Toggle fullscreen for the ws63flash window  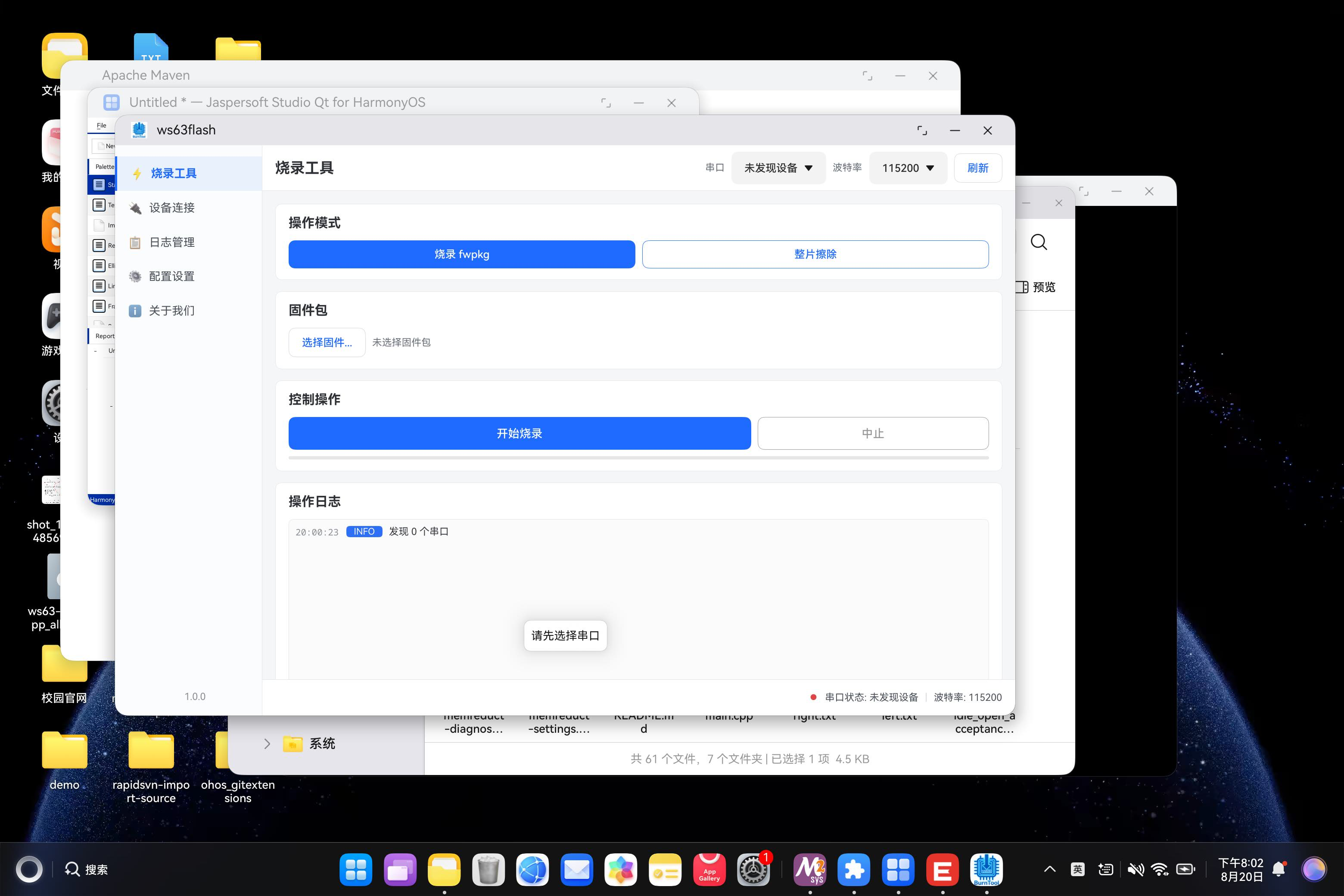pos(922,130)
